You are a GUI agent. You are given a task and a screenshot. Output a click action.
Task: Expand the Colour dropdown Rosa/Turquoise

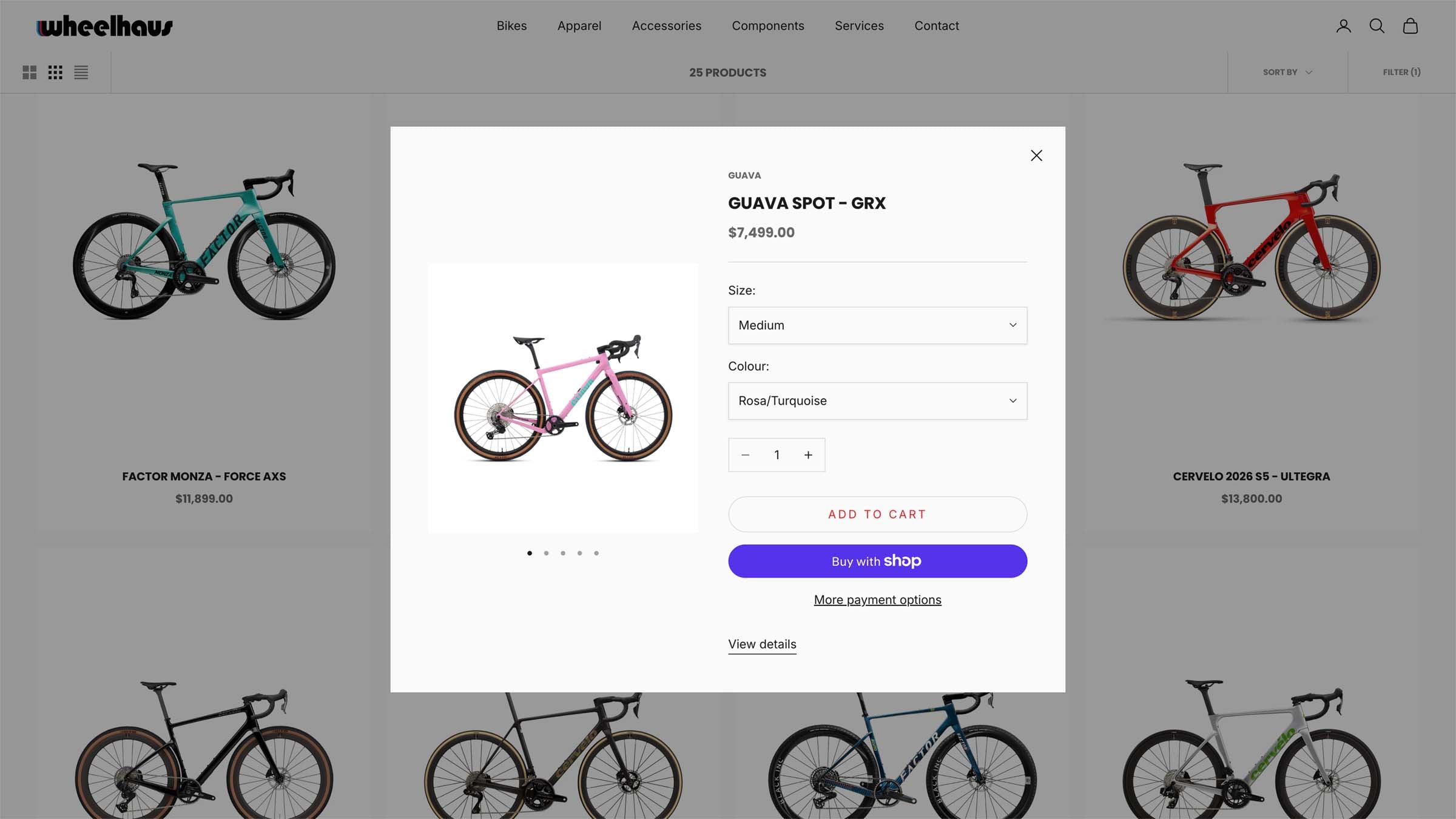pyautogui.click(x=877, y=401)
